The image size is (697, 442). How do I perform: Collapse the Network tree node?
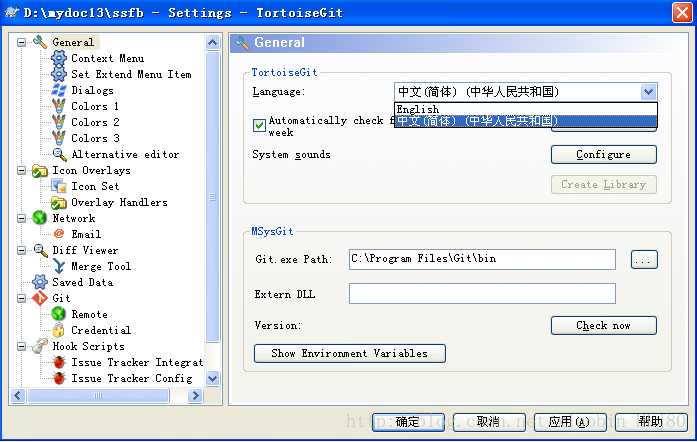click(21, 218)
